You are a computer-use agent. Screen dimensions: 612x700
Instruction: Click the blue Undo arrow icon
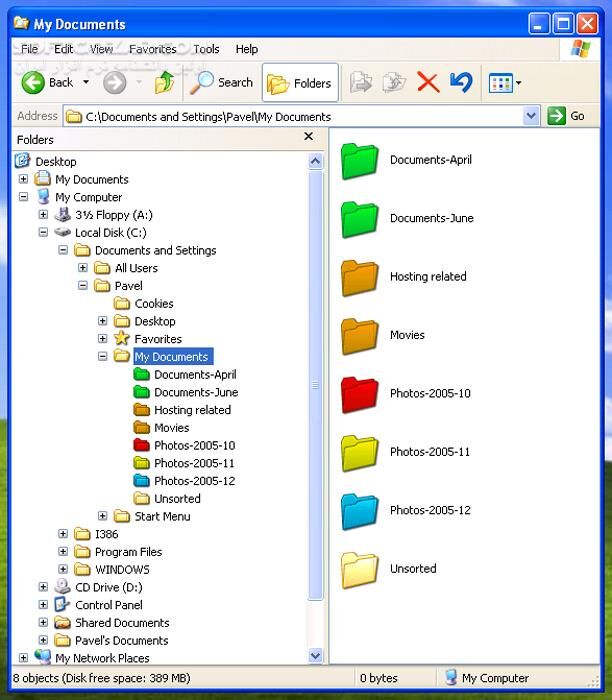461,83
